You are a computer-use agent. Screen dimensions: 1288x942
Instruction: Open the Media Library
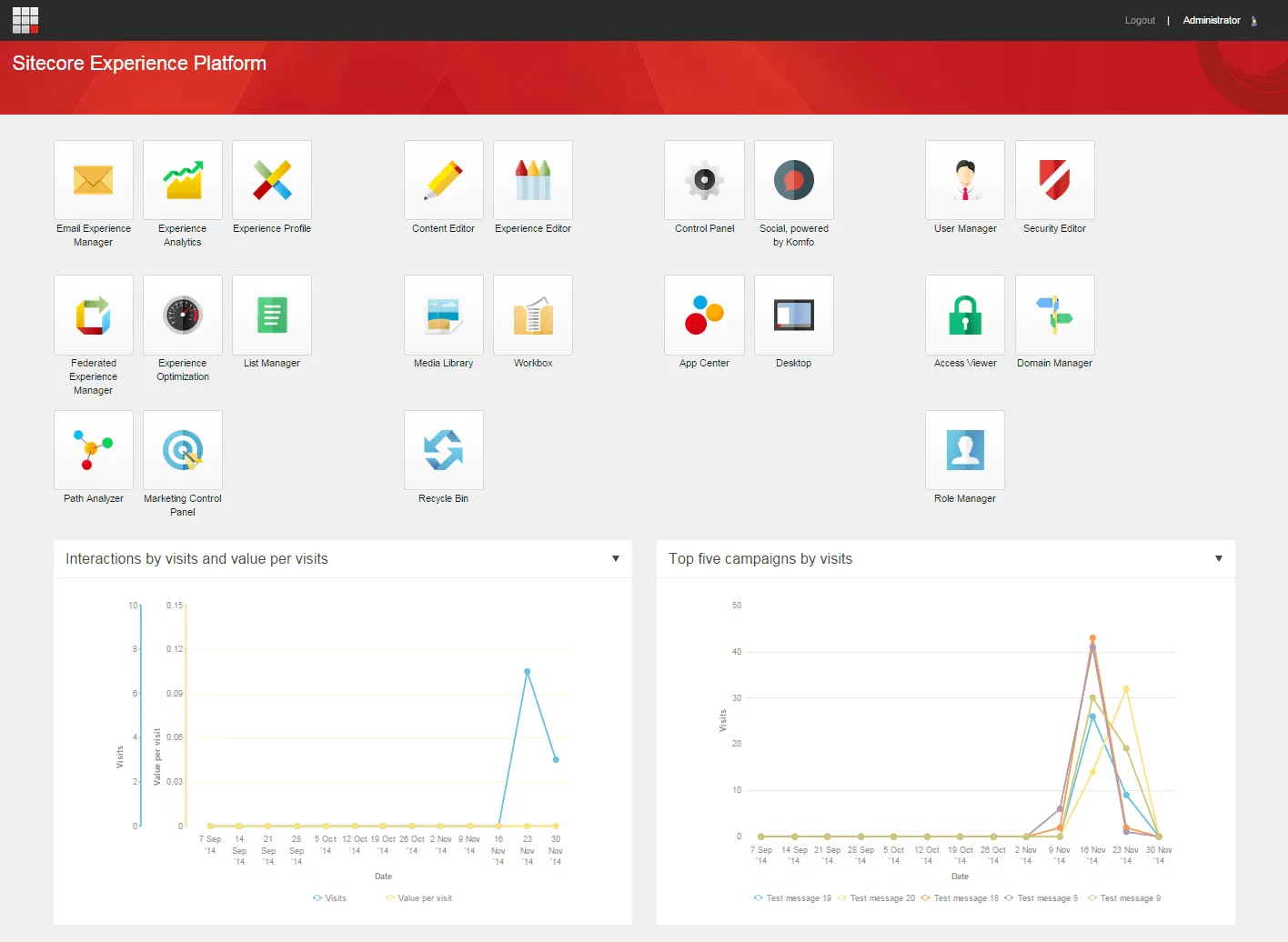(x=444, y=315)
